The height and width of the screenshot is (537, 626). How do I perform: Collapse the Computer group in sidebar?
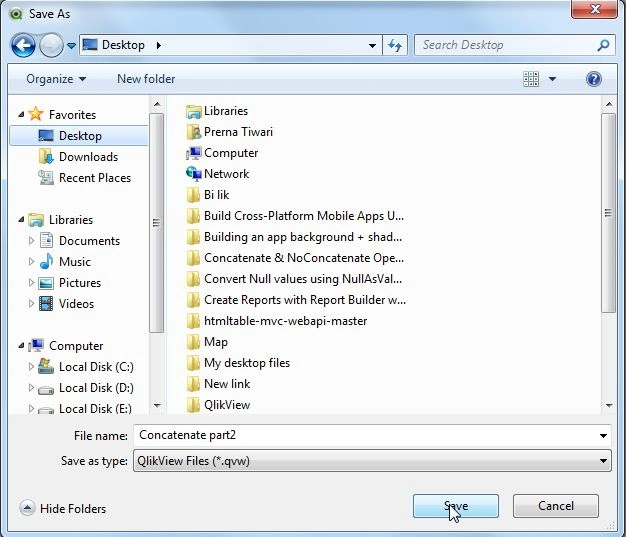coord(21,346)
